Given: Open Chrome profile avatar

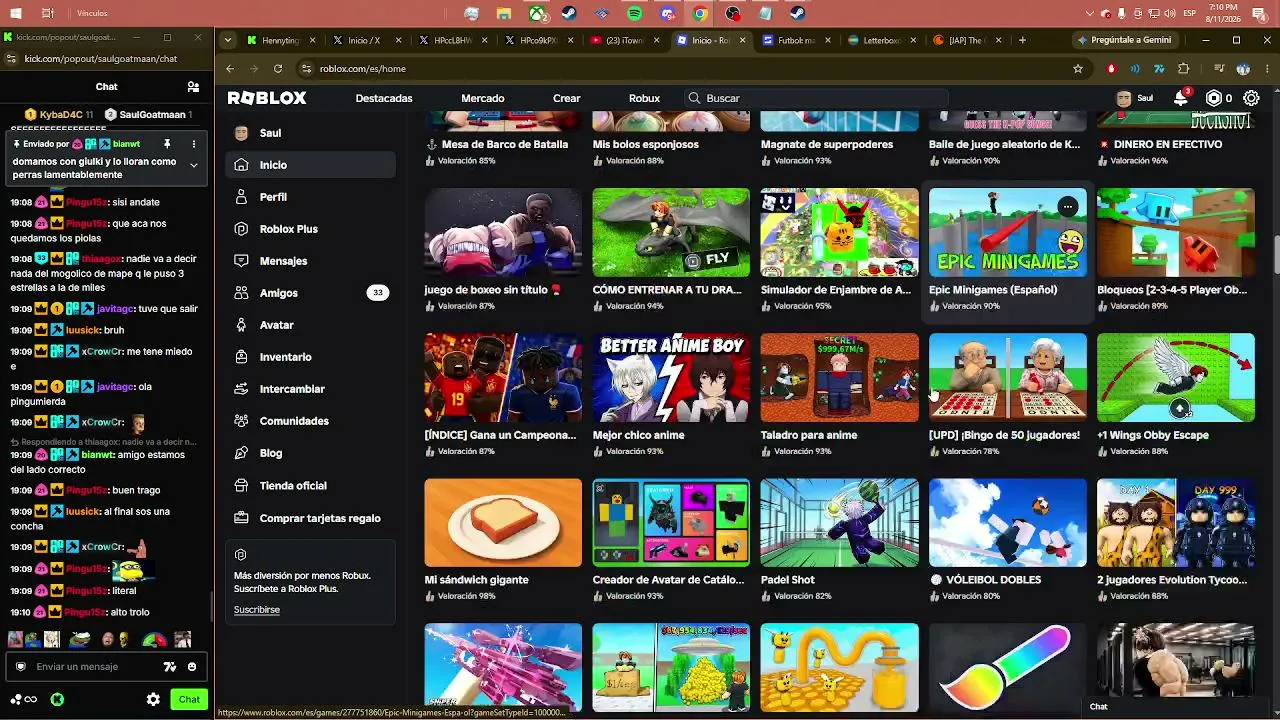Looking at the screenshot, I should 1243,69.
